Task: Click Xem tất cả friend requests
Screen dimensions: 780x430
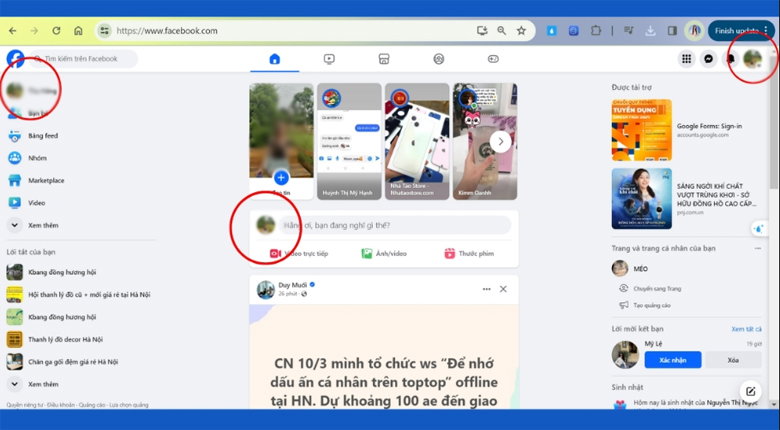Action: [746, 329]
